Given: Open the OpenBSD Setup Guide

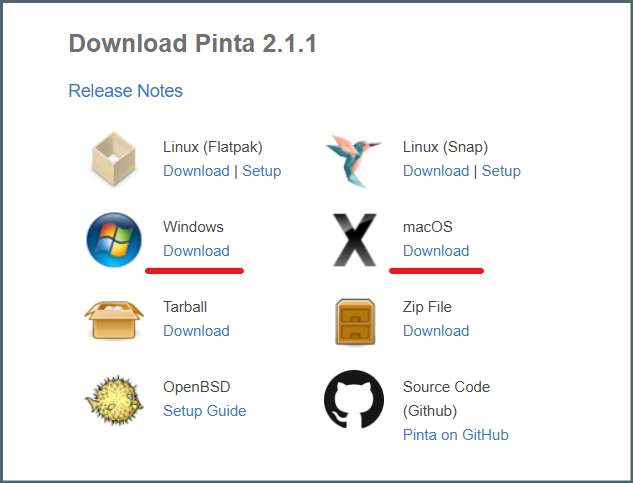Looking at the screenshot, I should (x=205, y=411).
